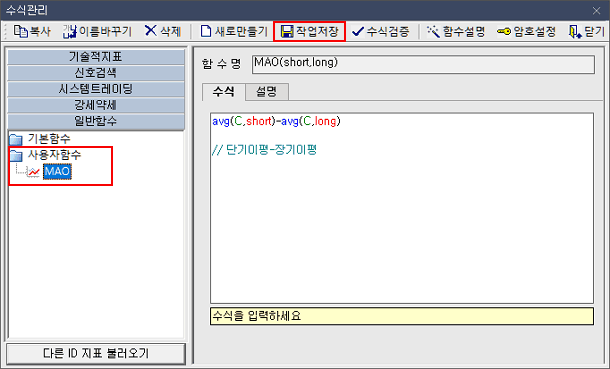Screen dimensions: 610x369
Task: Click the 함수명 input field
Action: click(x=423, y=65)
